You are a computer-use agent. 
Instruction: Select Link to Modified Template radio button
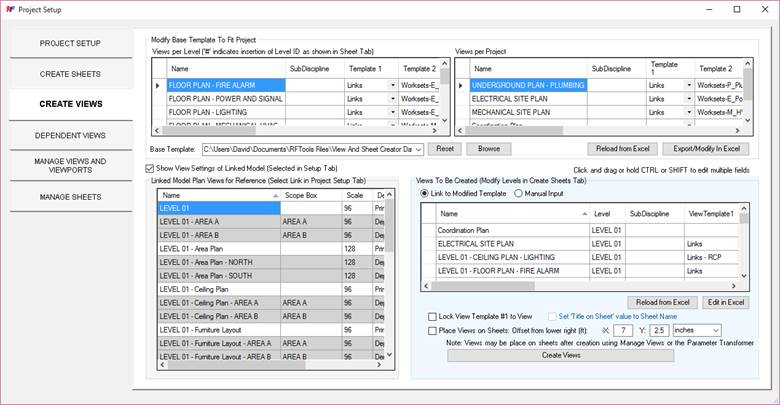pyautogui.click(x=425, y=193)
